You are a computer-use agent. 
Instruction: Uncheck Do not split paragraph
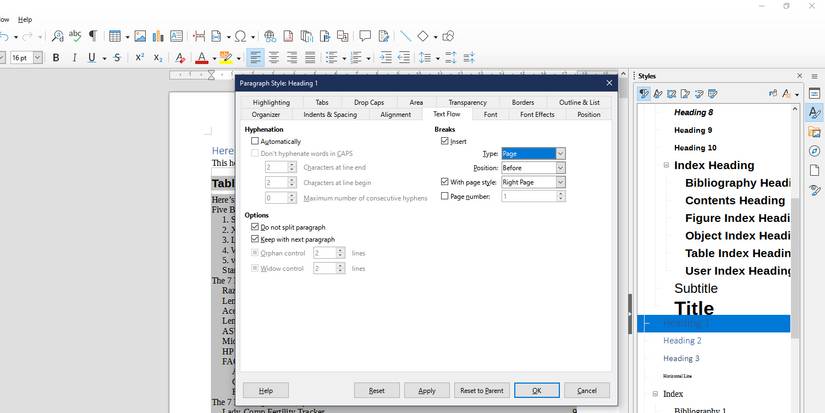click(x=255, y=227)
